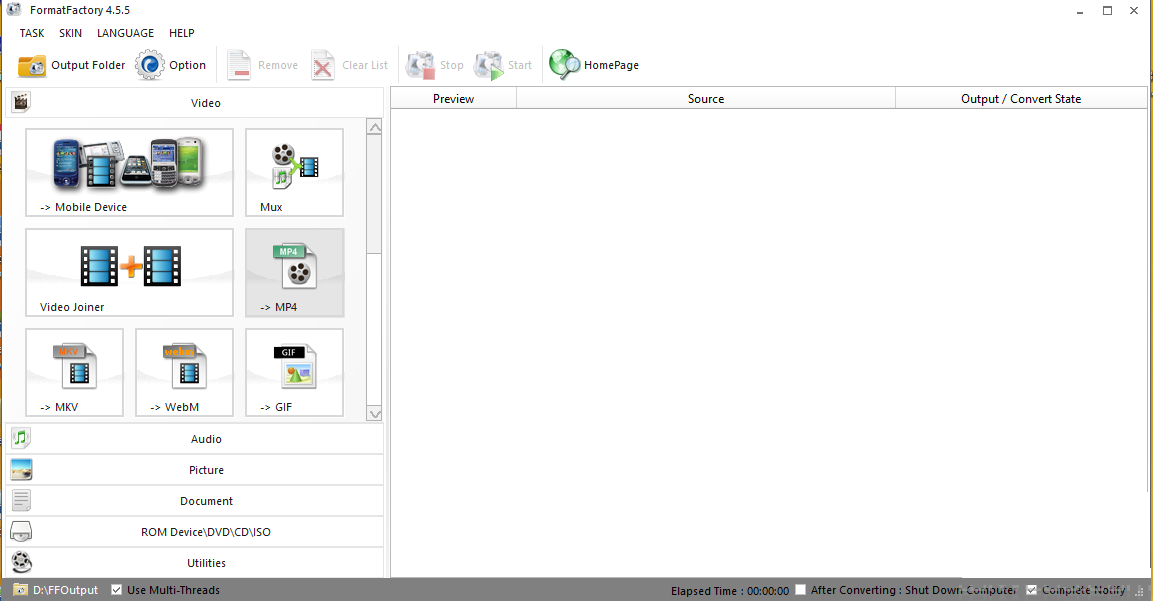Viewport: 1153px width, 601px height.
Task: Open the Option settings
Action: [x=171, y=64]
